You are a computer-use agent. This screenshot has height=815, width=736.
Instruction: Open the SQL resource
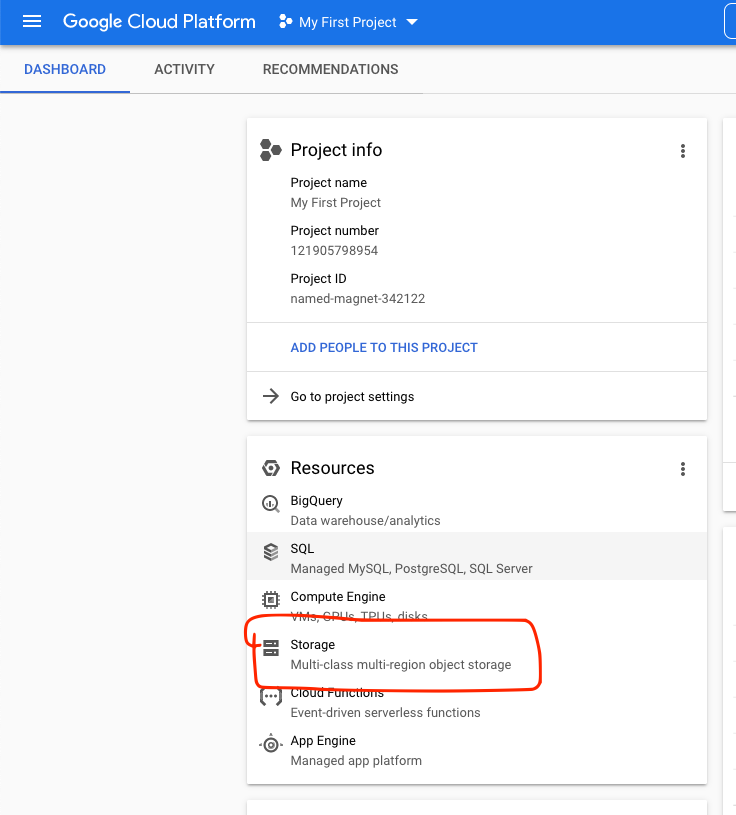[x=477, y=556]
